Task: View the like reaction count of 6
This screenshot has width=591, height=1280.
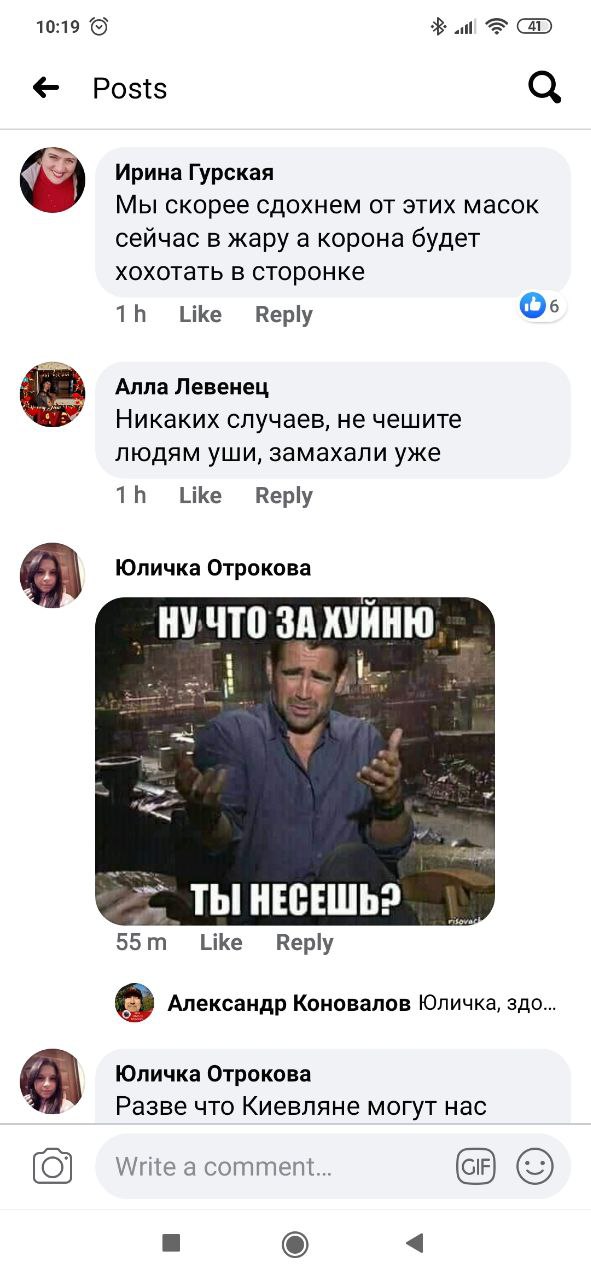Action: [542, 306]
